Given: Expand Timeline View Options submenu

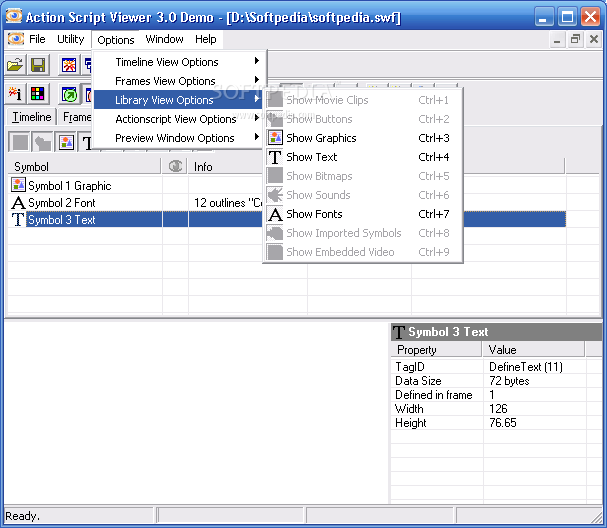Looking at the screenshot, I should 178,62.
